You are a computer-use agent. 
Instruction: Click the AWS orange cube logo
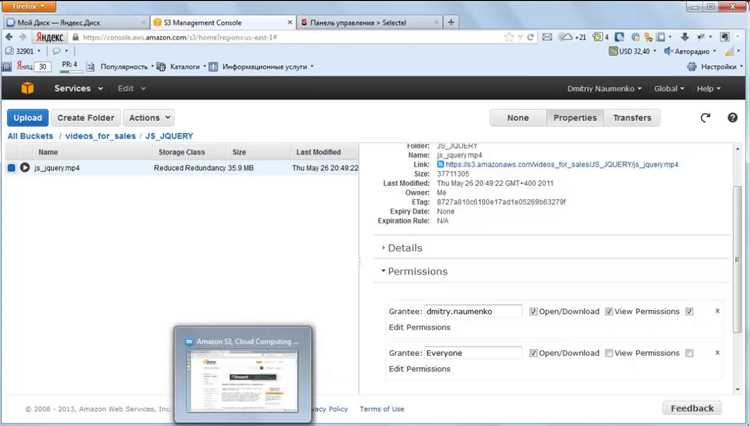tap(27, 88)
